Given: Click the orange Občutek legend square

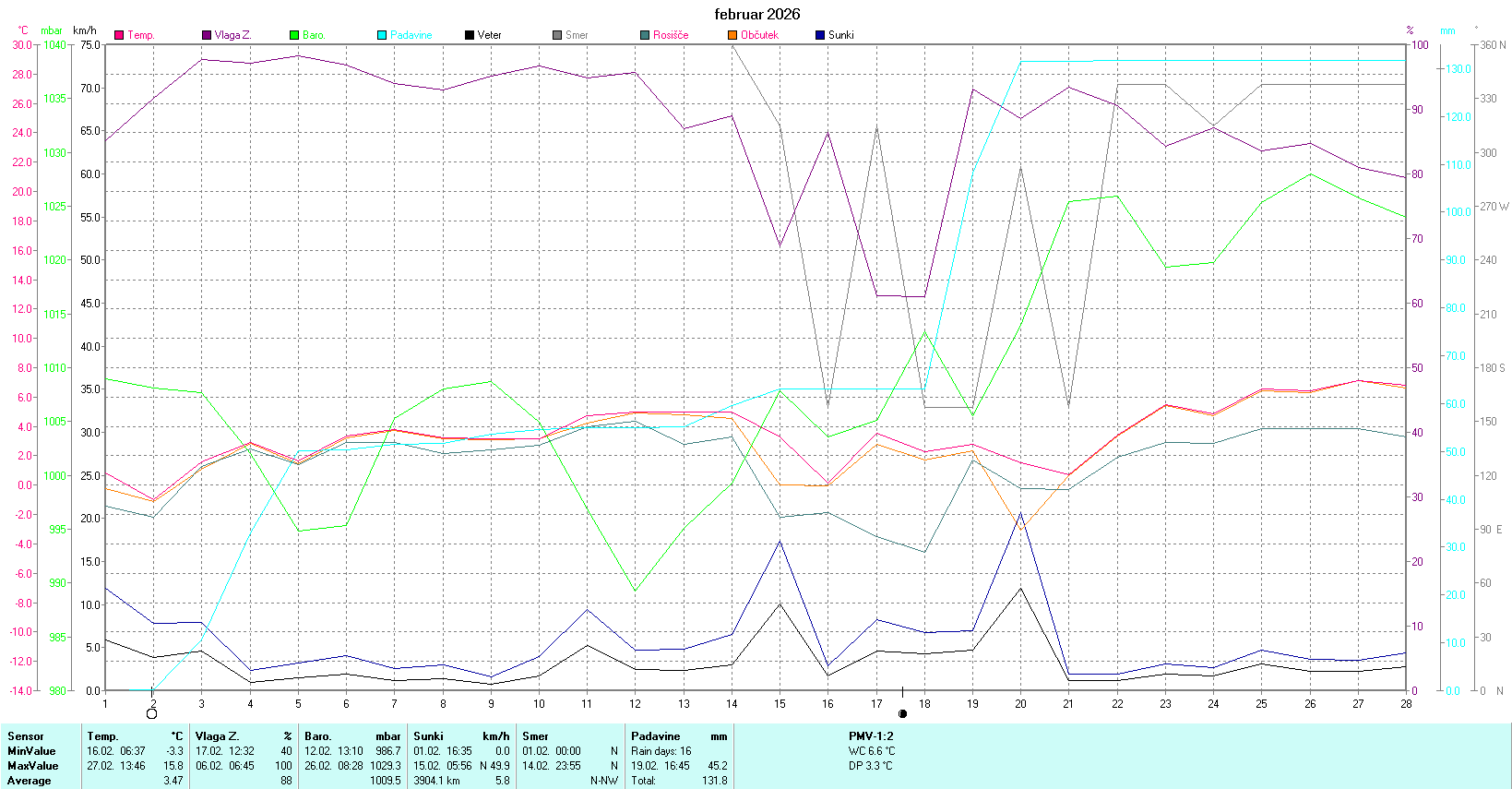Looking at the screenshot, I should point(732,35).
